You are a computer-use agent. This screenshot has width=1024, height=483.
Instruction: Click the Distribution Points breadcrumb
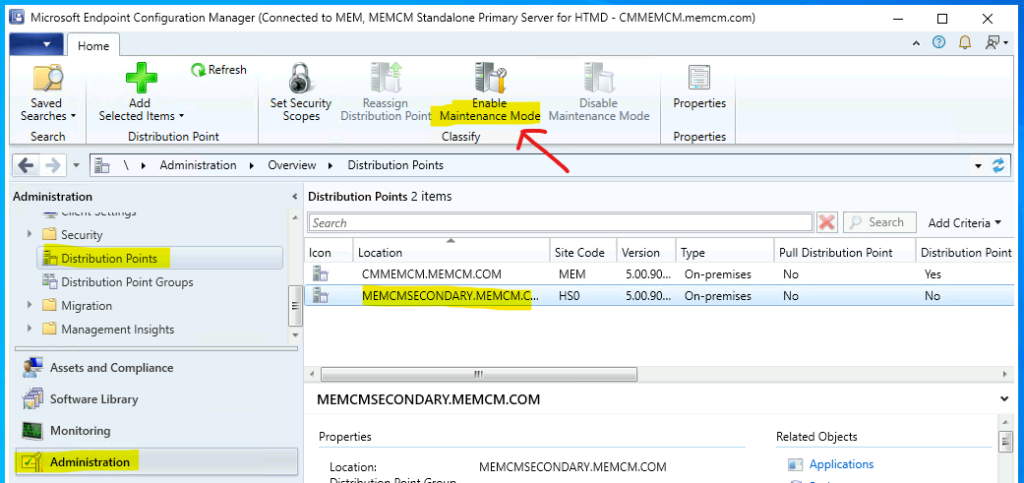pos(395,165)
